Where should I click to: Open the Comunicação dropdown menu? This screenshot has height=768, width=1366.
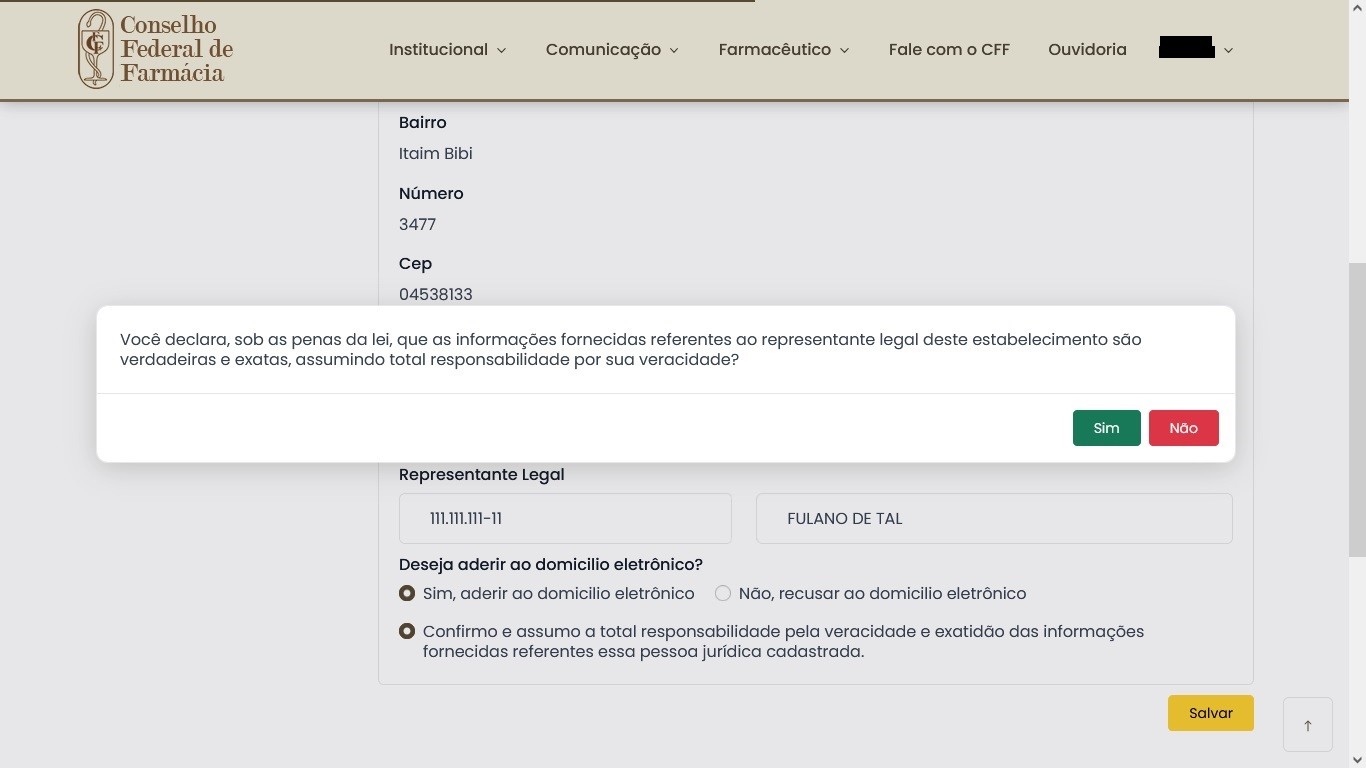coord(611,49)
